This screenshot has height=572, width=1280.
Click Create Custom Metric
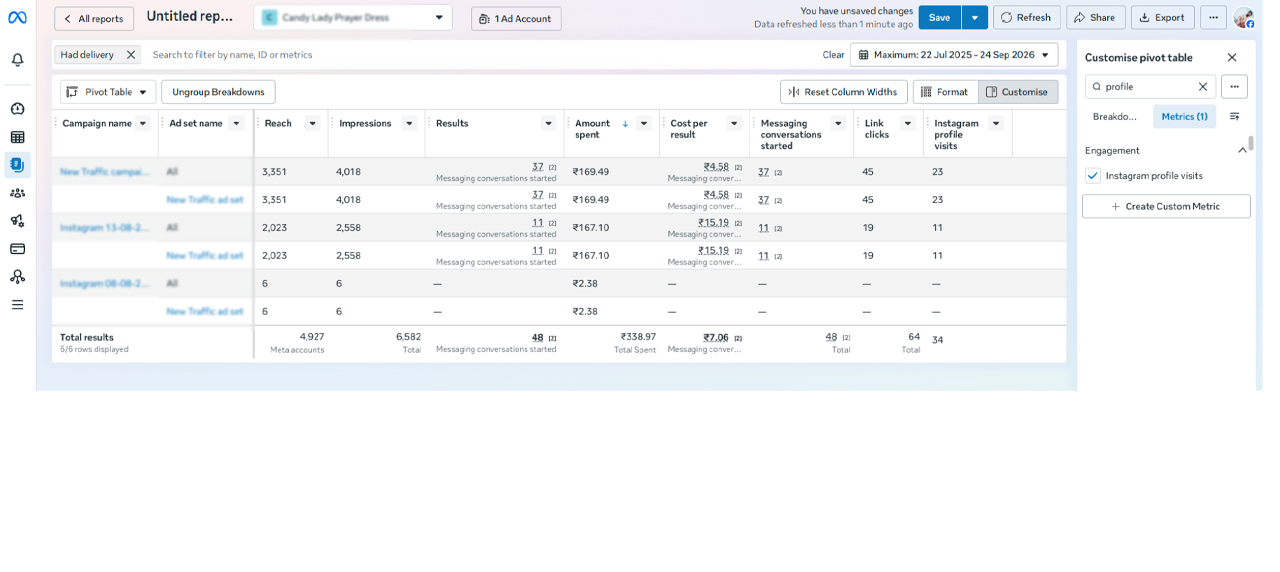click(x=1166, y=206)
